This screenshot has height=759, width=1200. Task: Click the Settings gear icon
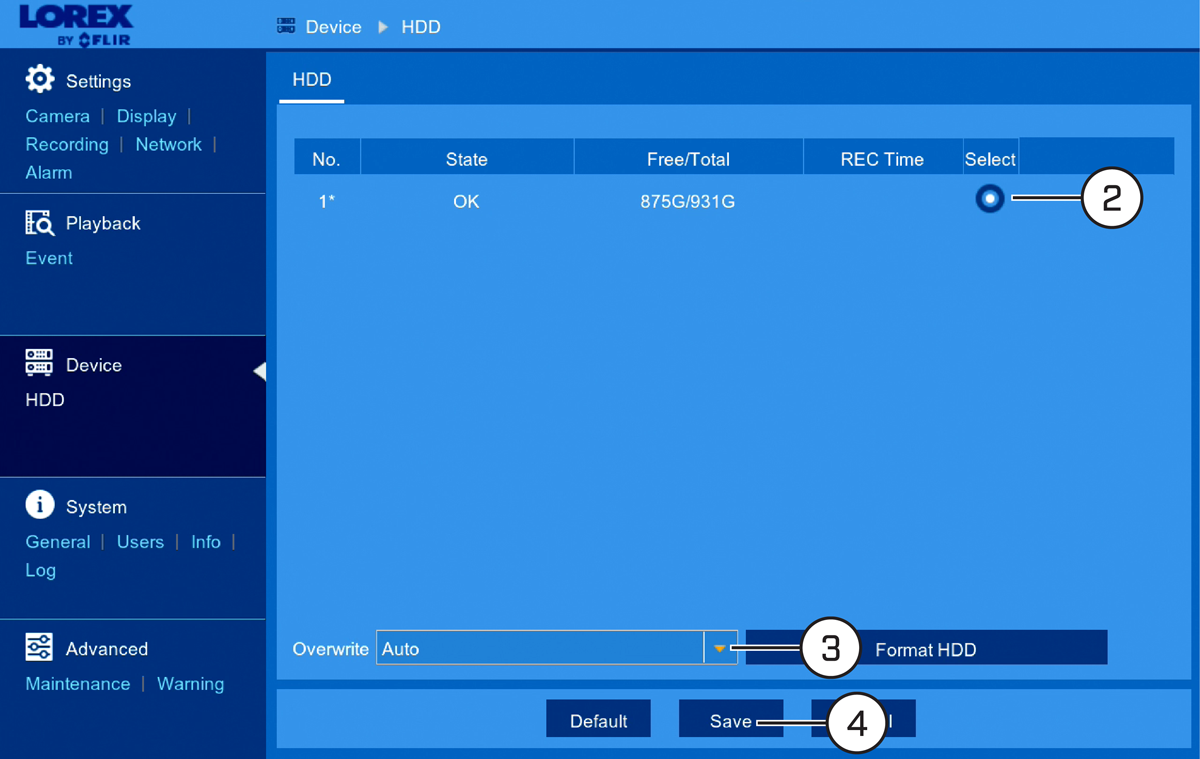40,79
